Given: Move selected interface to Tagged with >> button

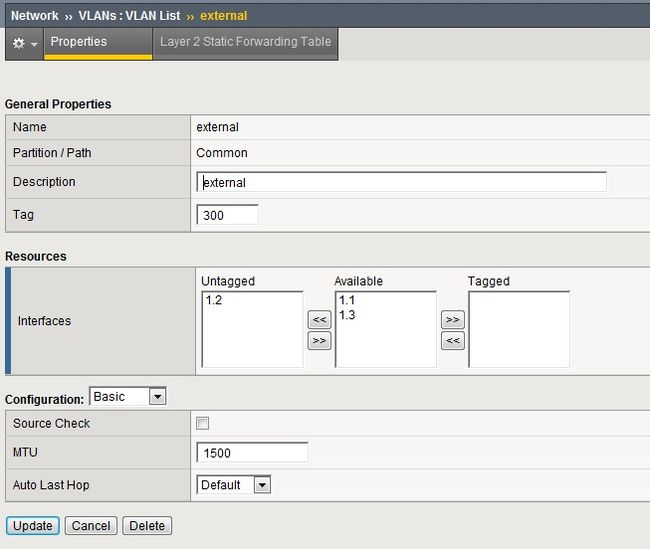Looking at the screenshot, I should point(453,320).
